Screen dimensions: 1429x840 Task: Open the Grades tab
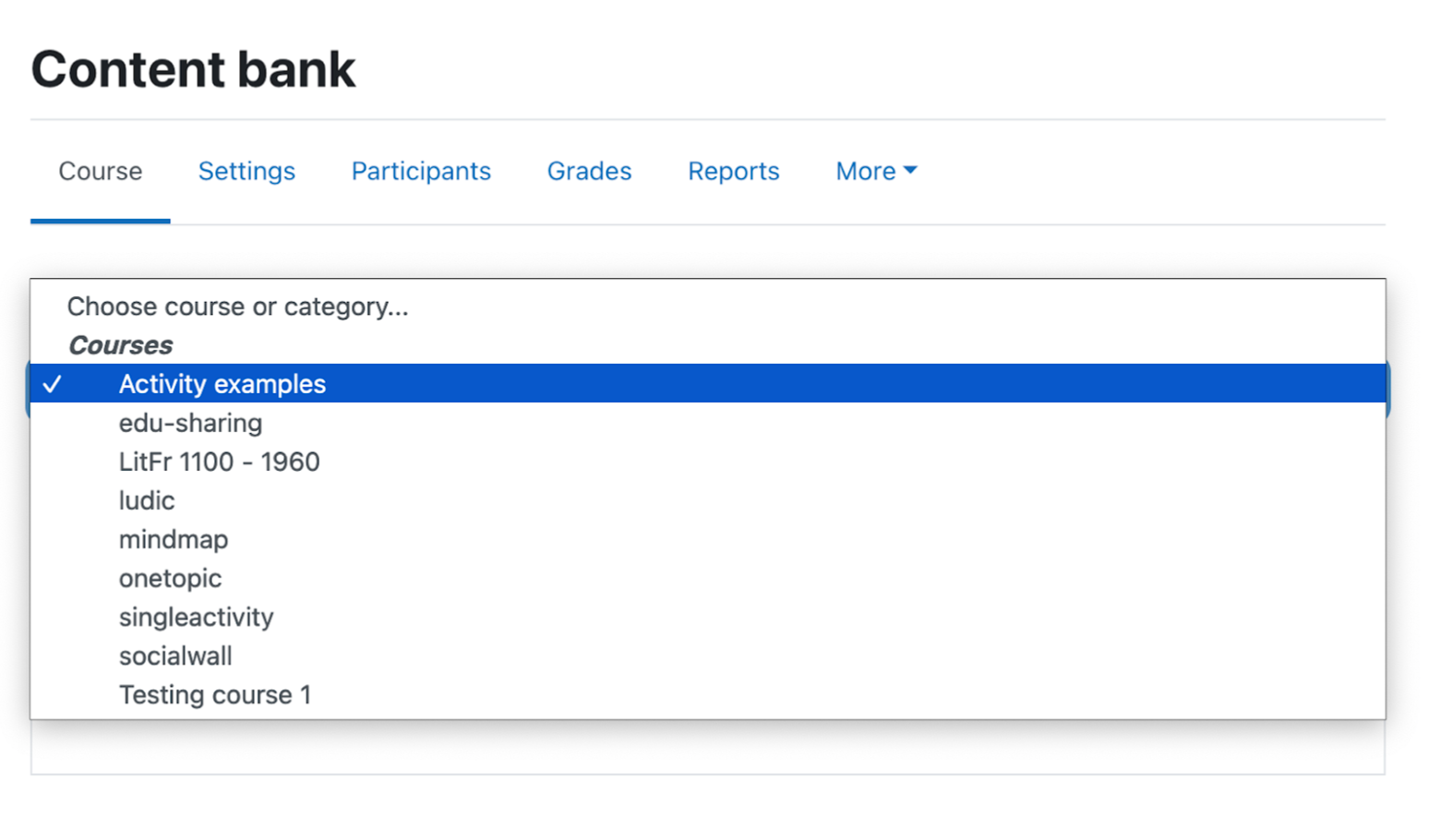coord(589,172)
